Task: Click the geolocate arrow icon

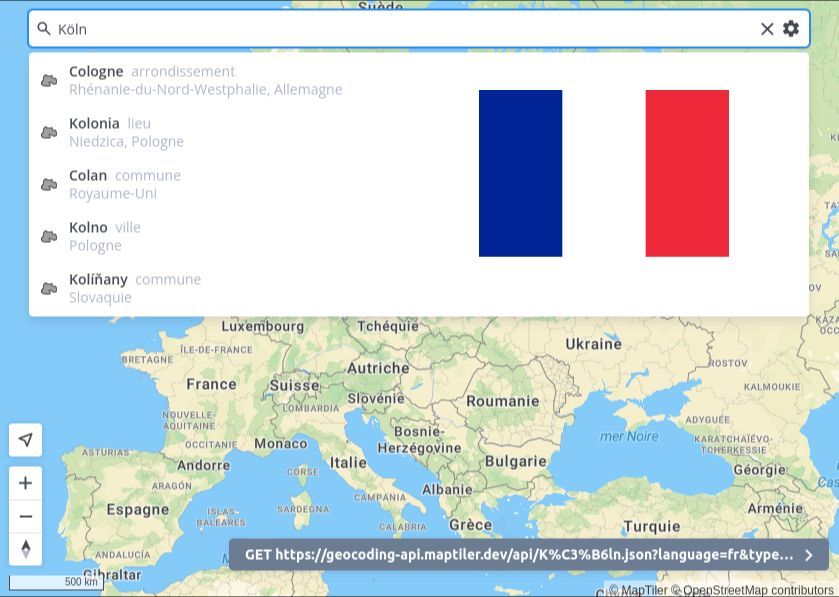Action: pos(25,440)
